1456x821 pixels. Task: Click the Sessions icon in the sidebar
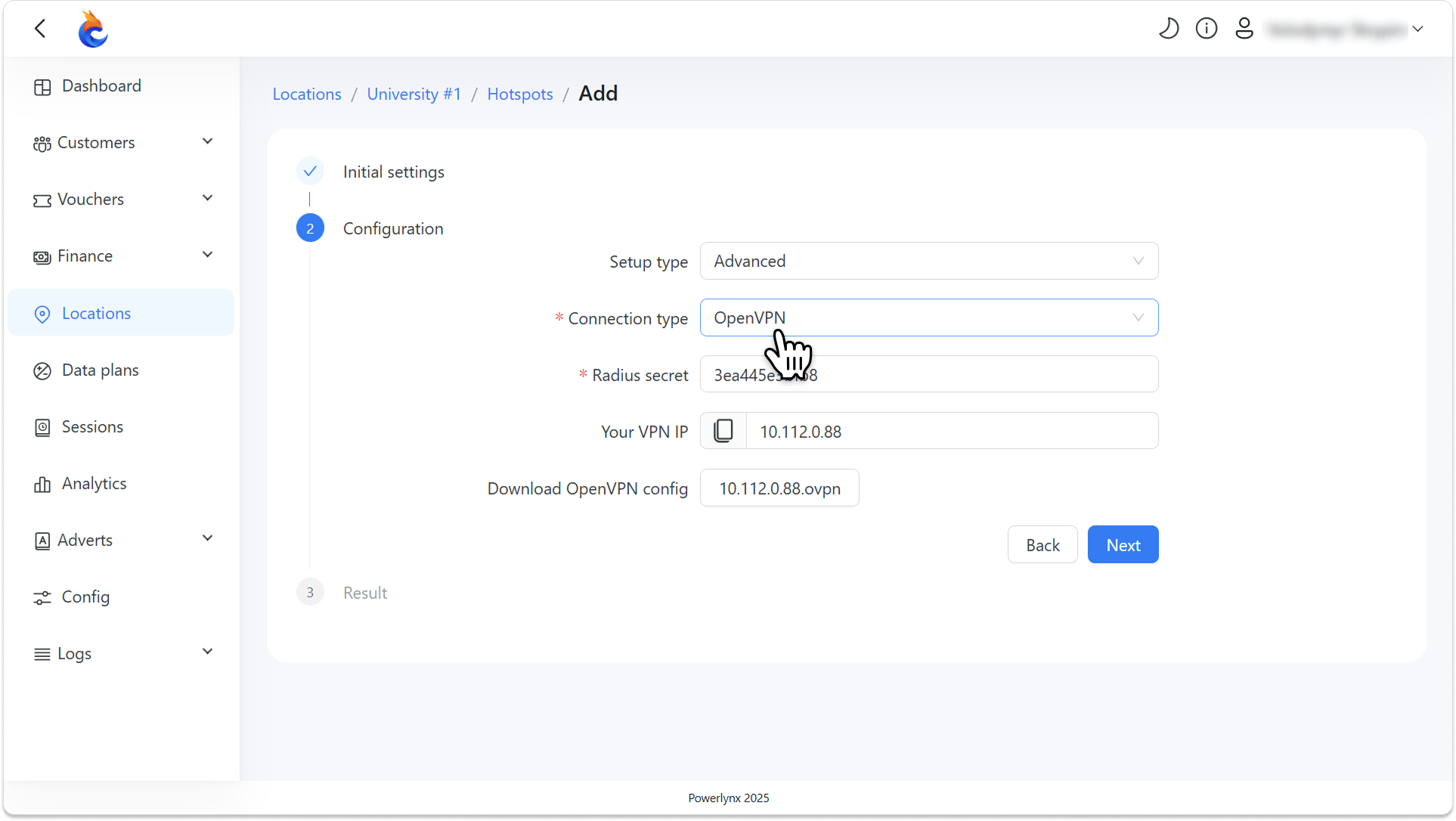click(x=42, y=427)
